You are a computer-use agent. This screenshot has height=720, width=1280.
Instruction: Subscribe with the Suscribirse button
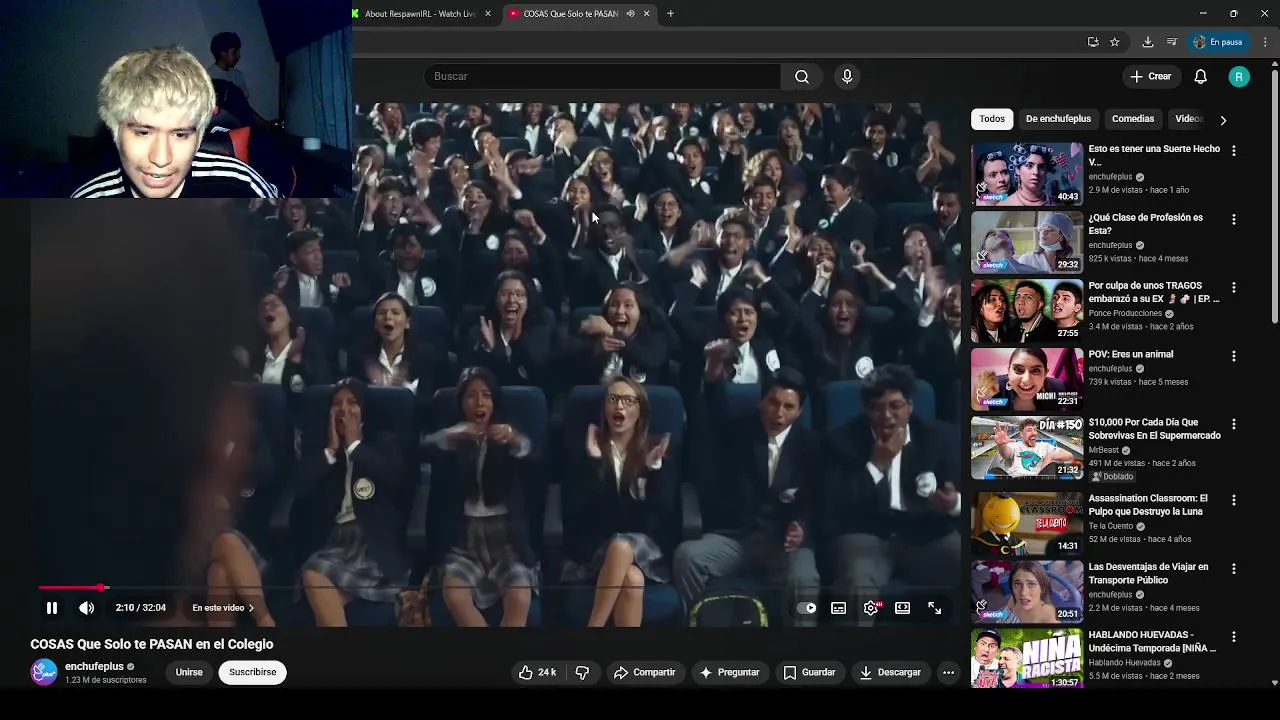tap(253, 673)
